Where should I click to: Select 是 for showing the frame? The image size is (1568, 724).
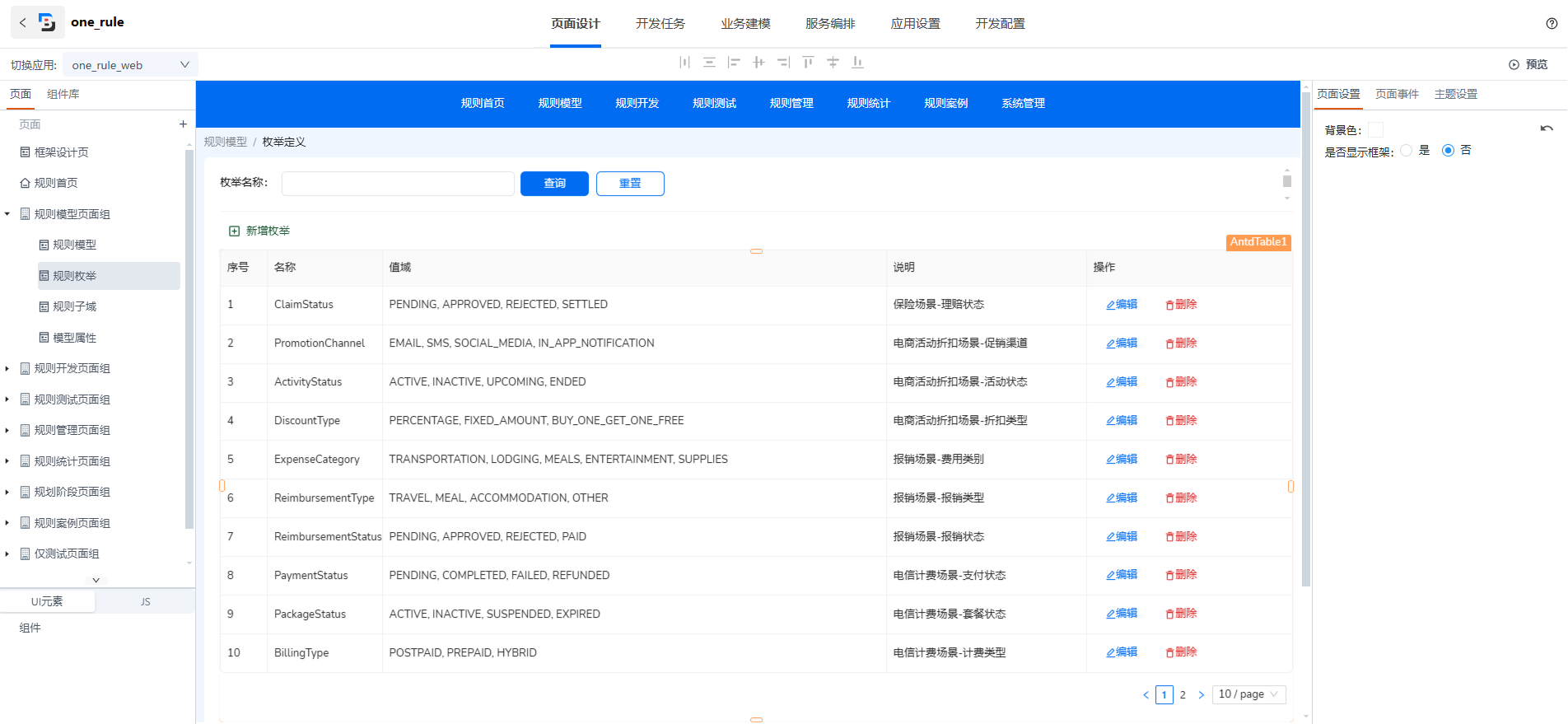[1406, 150]
